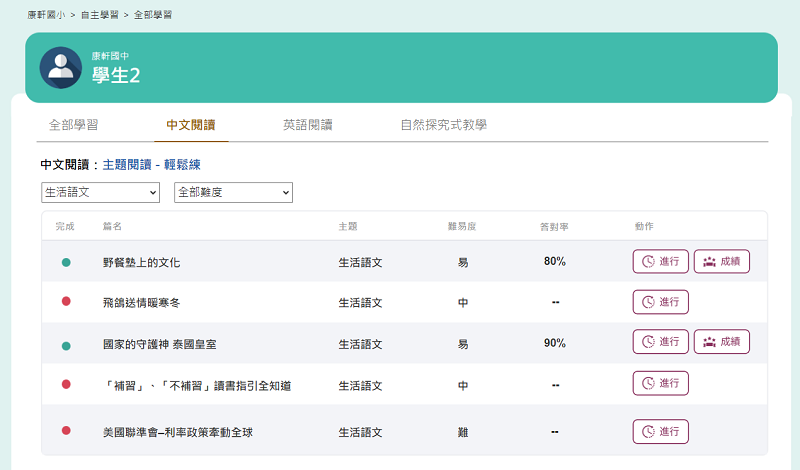Select the 中文閱讀 tab
This screenshot has height=470, width=800.
click(x=190, y=125)
